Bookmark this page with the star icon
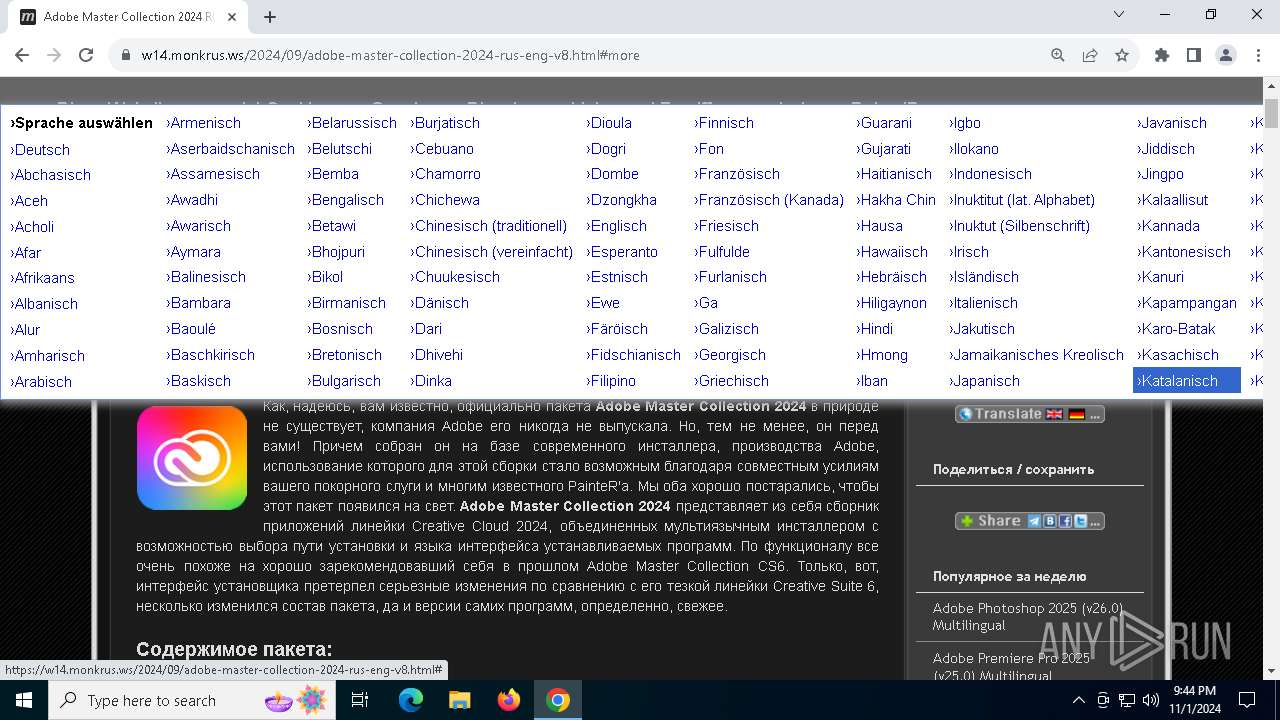The width and height of the screenshot is (1280, 720). pos(1122,55)
